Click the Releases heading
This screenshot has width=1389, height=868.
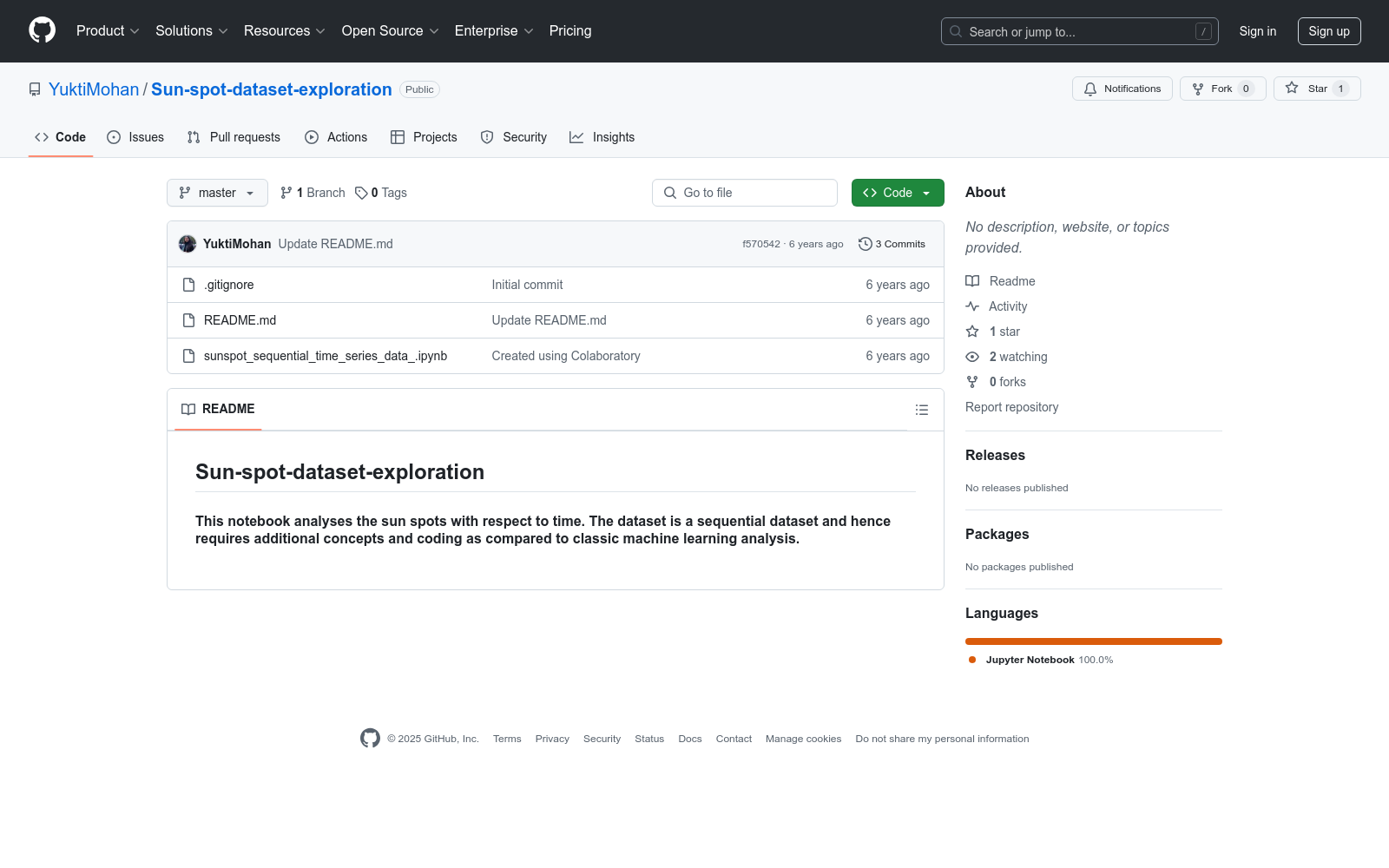(x=995, y=455)
